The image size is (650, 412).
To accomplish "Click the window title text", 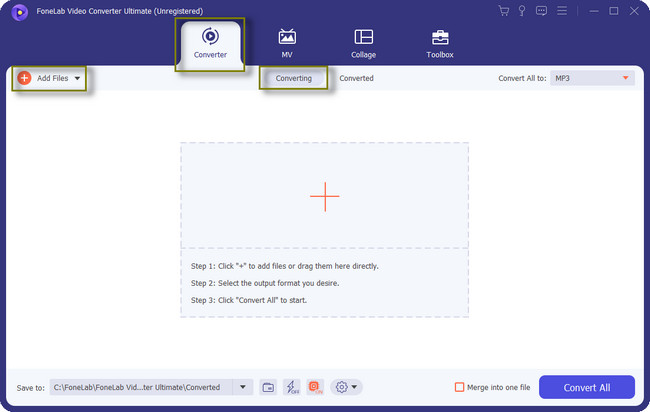I will 120,11.
